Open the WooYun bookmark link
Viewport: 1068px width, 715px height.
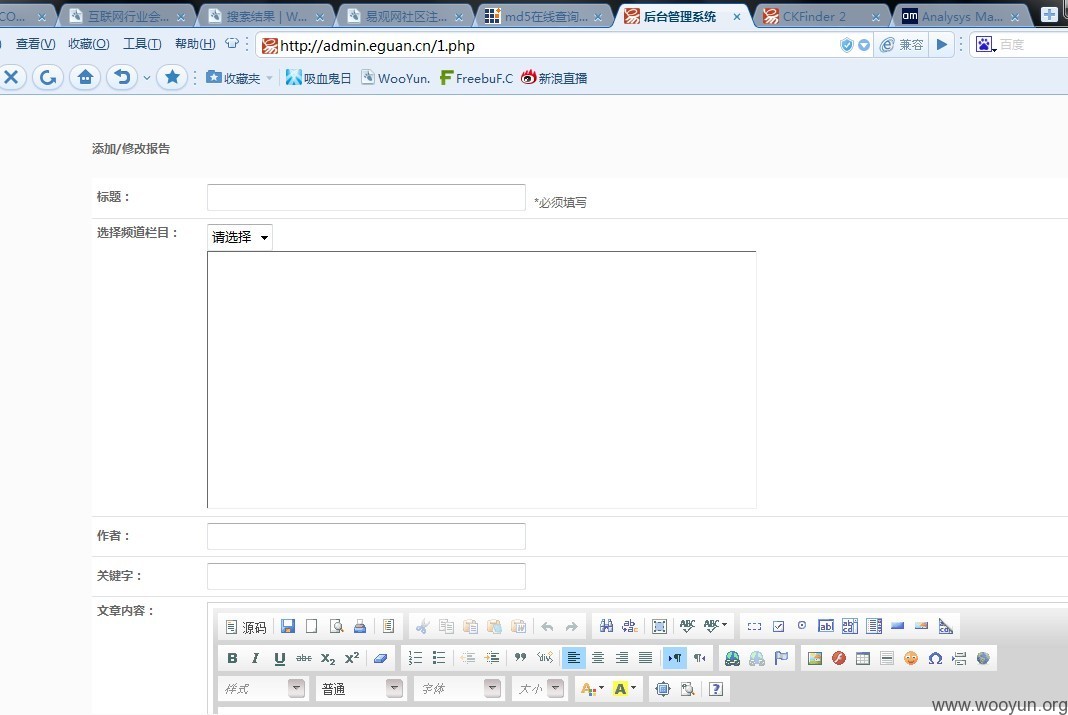(x=395, y=78)
